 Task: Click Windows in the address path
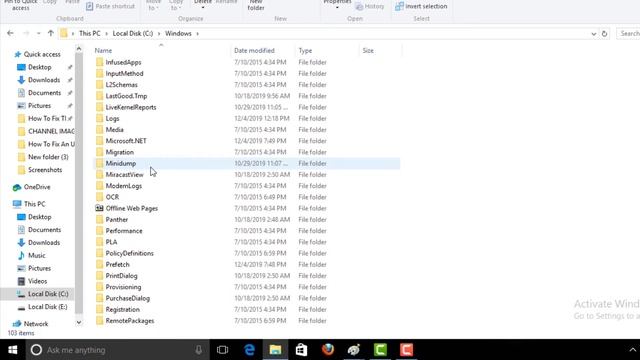[x=178, y=33]
